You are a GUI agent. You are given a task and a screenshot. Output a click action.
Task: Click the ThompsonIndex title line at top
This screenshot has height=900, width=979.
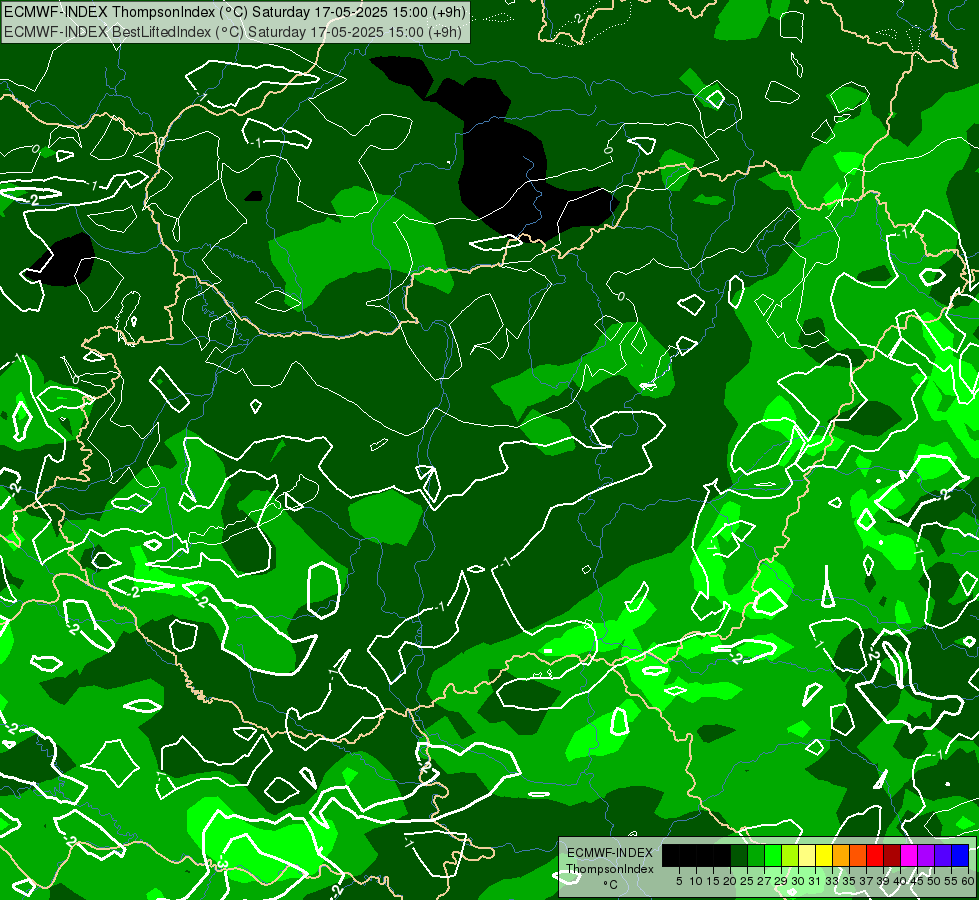click(234, 12)
